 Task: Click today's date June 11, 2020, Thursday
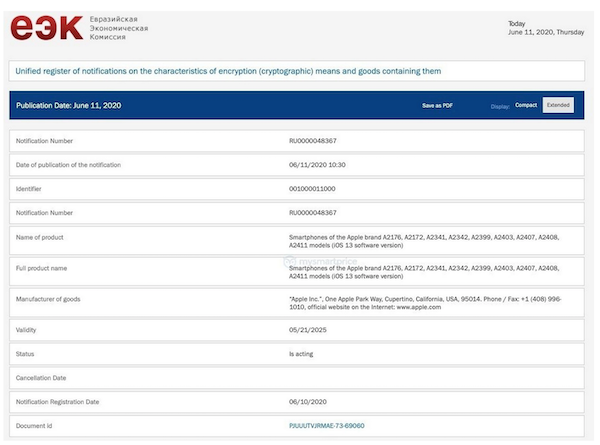546,31
